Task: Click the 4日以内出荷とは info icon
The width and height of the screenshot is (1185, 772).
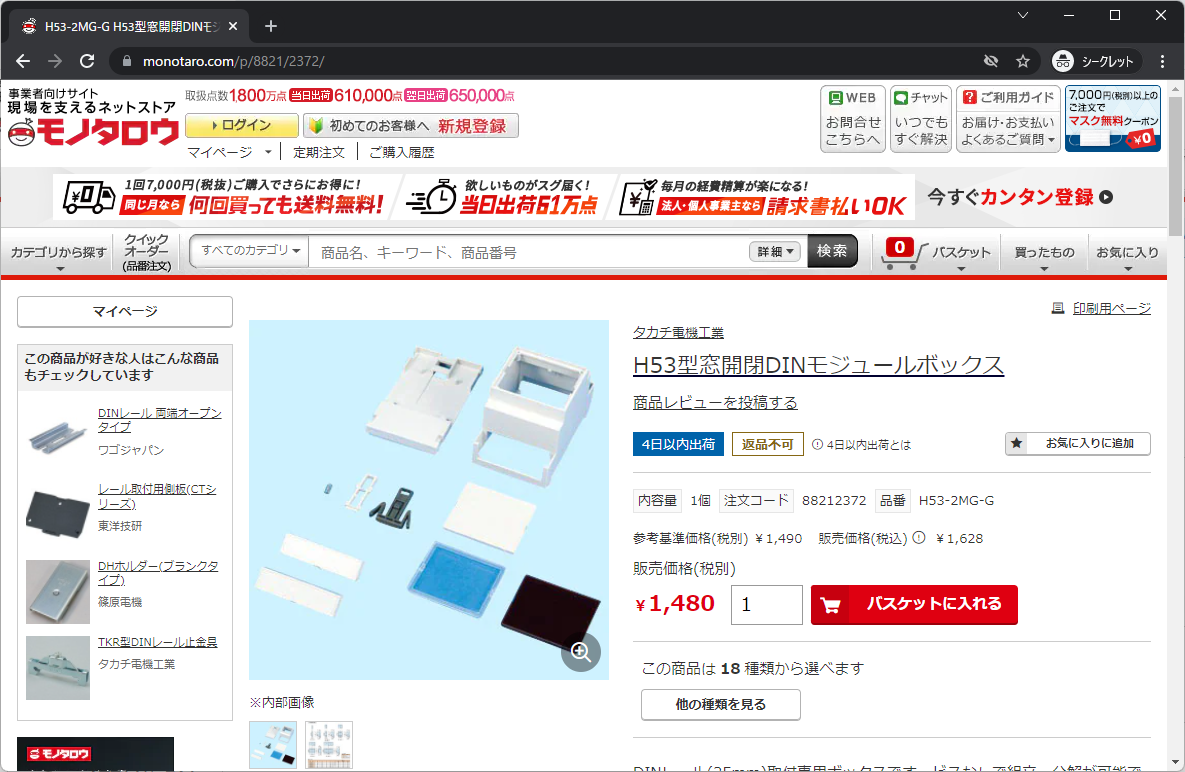Action: coord(817,445)
